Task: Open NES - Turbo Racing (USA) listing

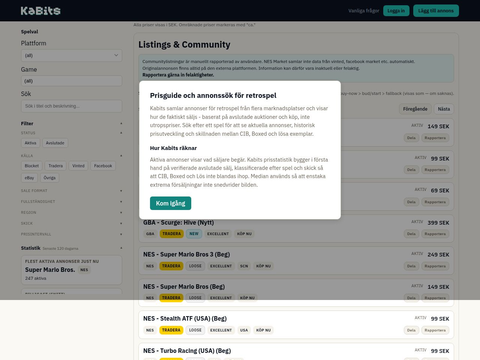Action: tap(187, 351)
